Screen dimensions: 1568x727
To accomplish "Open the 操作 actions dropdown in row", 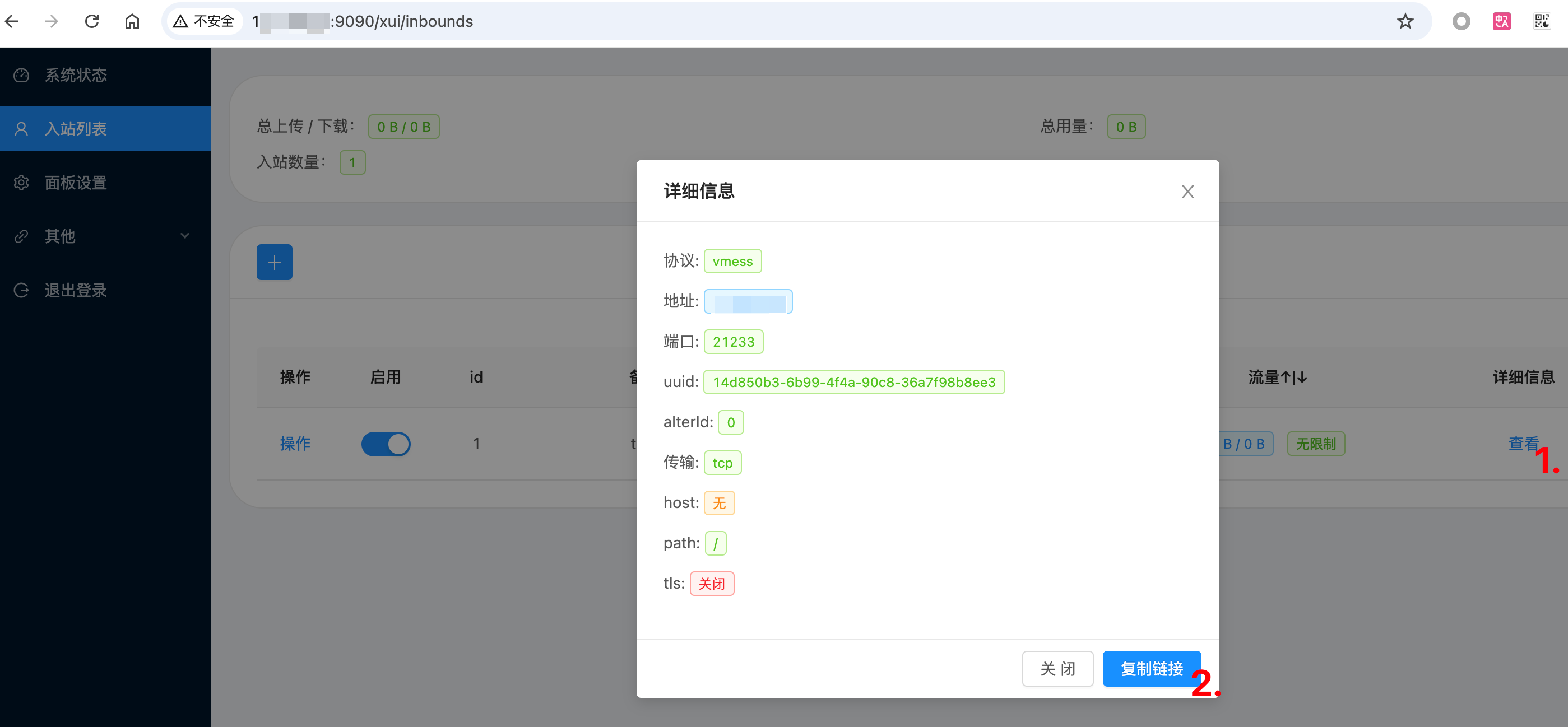I will [x=295, y=444].
